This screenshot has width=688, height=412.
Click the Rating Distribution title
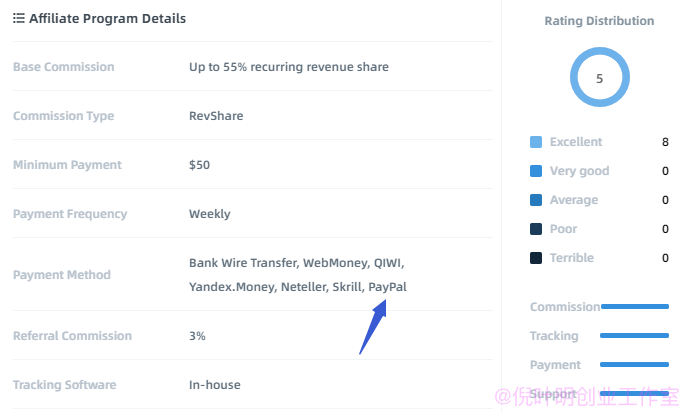point(599,21)
